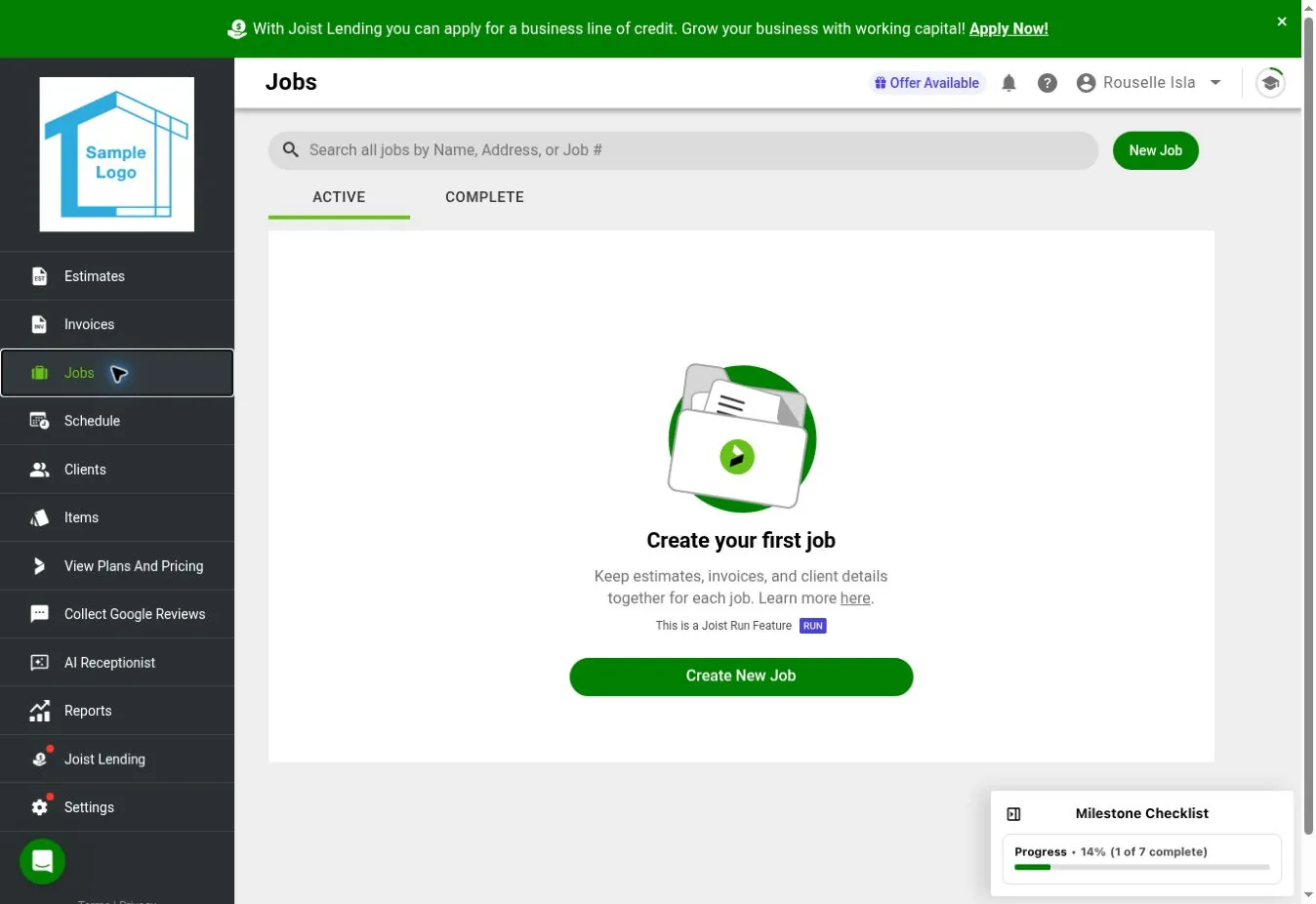
Task: Click the Create New Job button
Action: tap(741, 677)
